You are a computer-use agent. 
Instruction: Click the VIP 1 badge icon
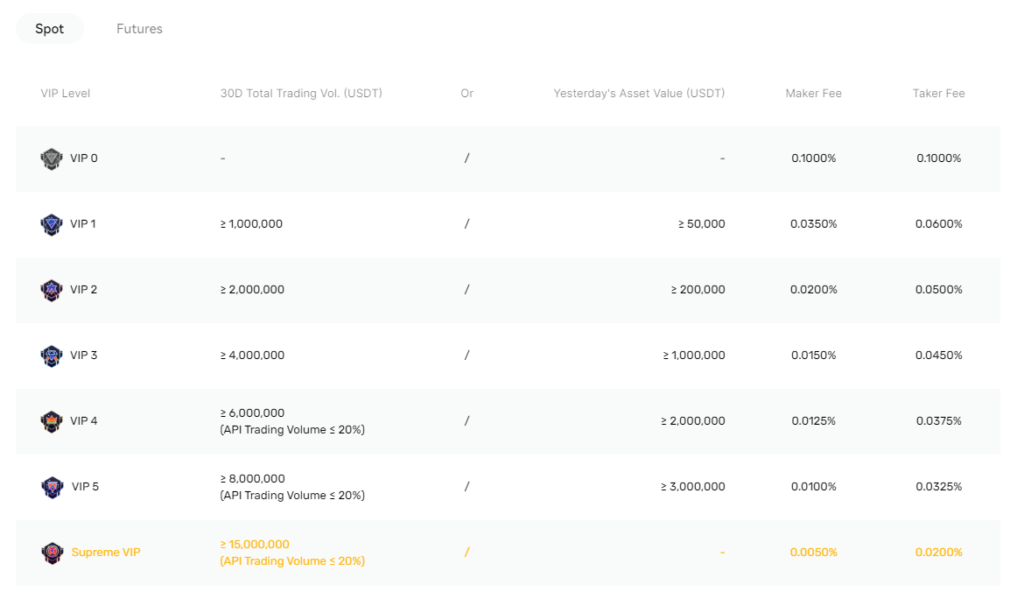pyautogui.click(x=51, y=224)
